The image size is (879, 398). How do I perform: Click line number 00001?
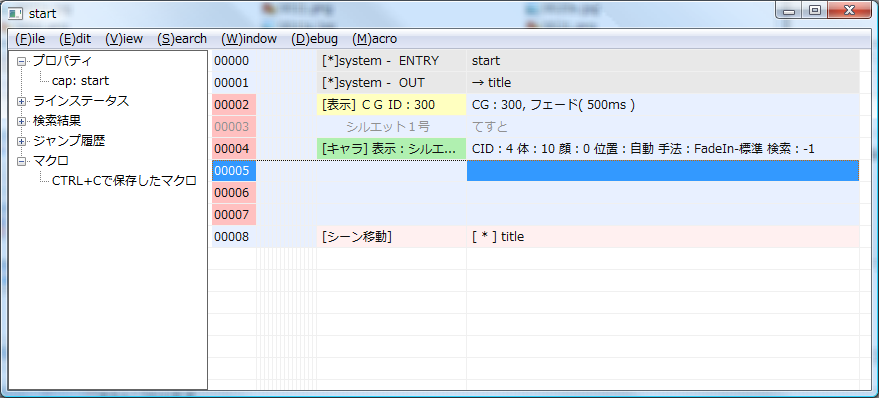point(234,82)
